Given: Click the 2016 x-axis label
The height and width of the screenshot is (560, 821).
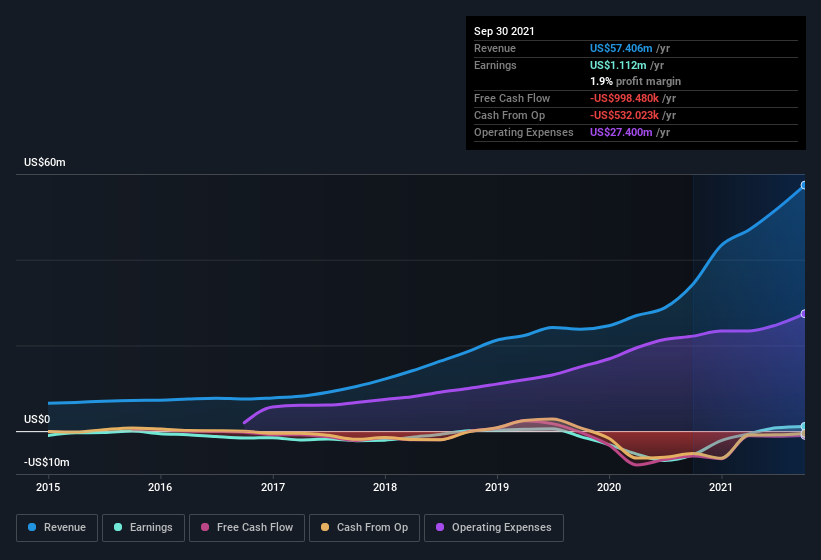Looking at the screenshot, I should click(160, 487).
